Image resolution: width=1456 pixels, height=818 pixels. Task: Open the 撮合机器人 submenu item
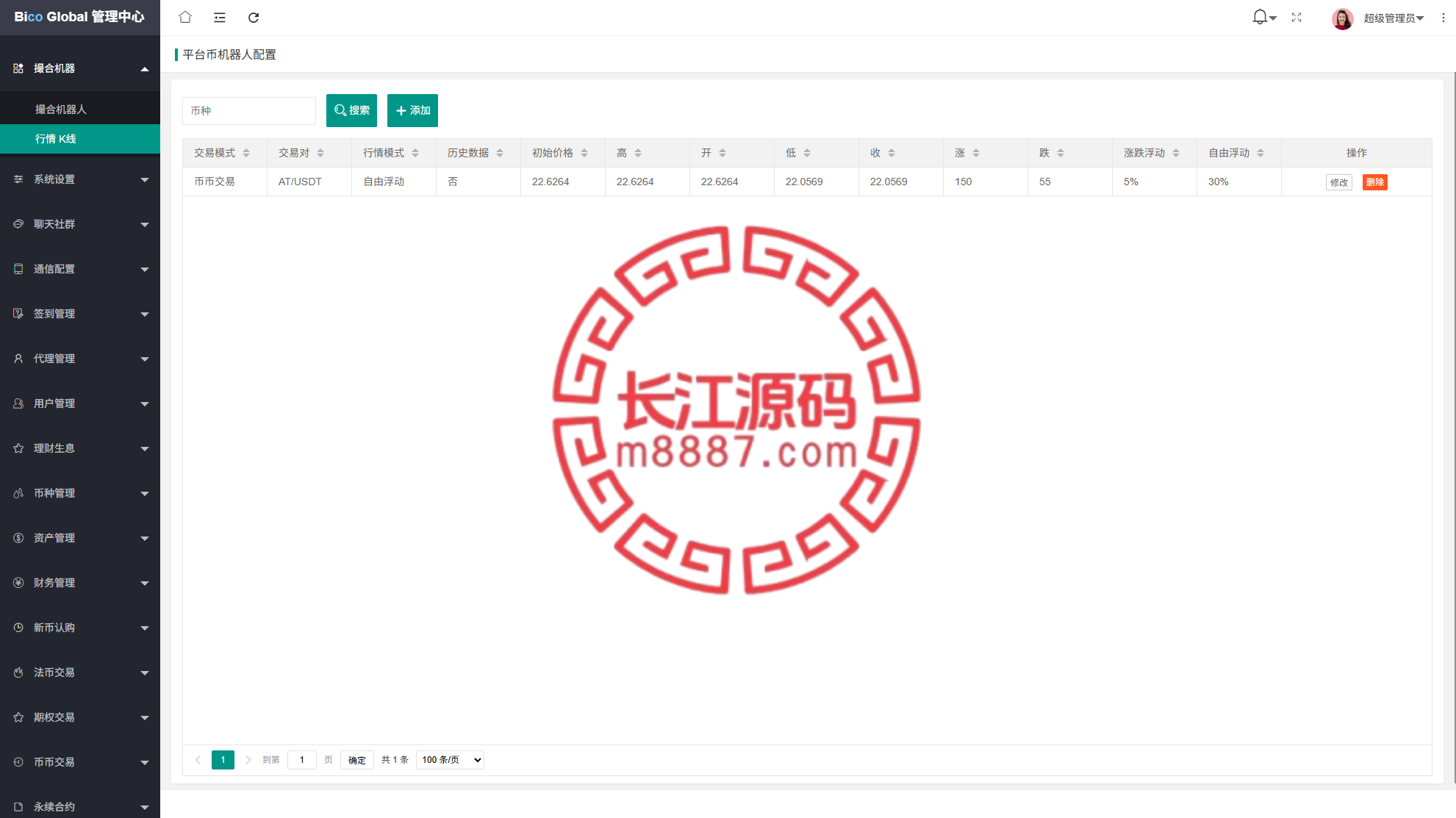(80, 110)
